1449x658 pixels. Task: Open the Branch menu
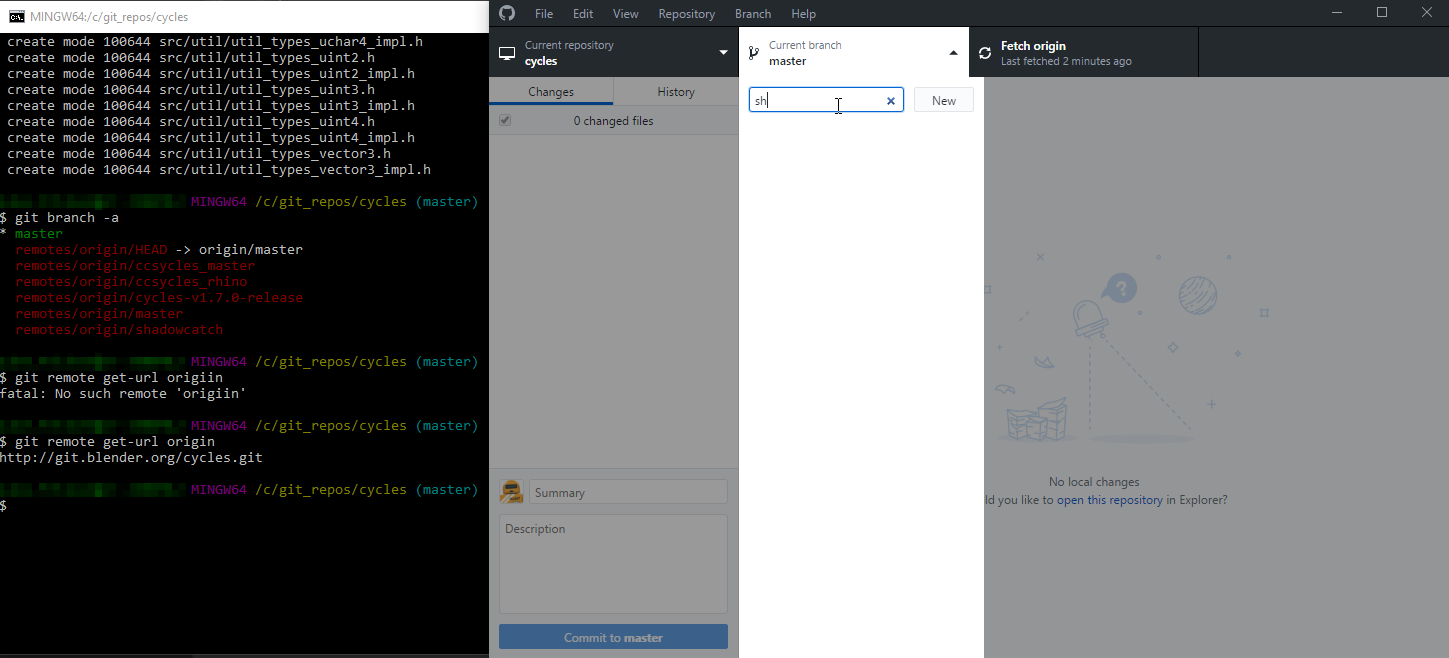[753, 14]
